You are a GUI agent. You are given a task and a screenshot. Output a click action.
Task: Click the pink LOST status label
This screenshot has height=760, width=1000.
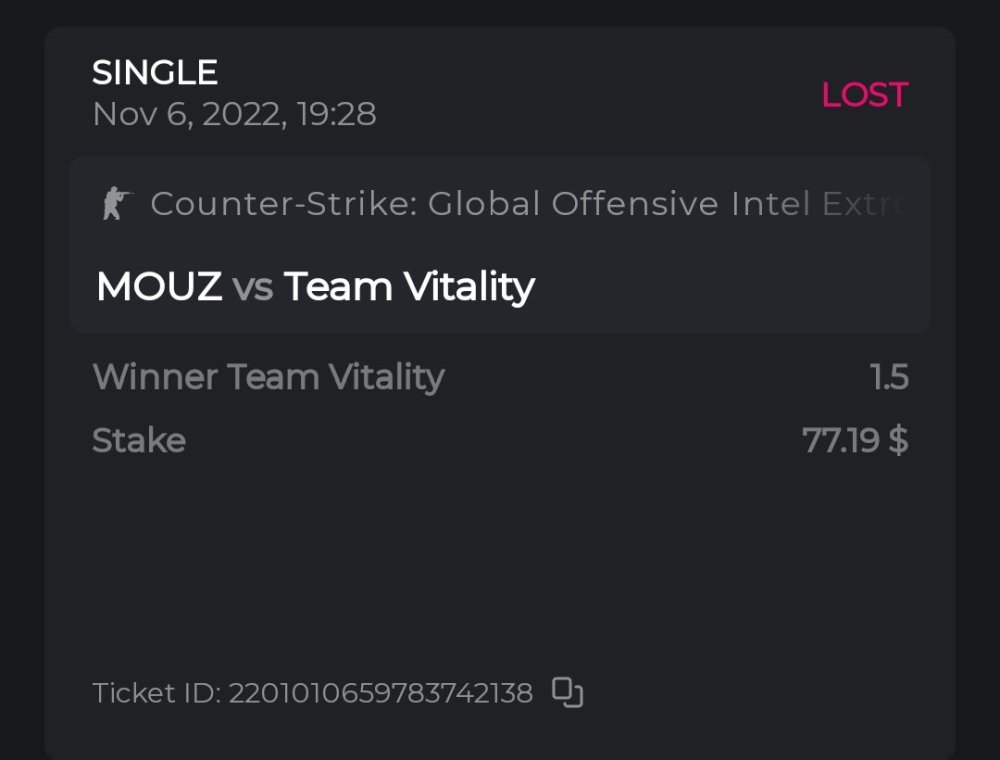pos(864,95)
